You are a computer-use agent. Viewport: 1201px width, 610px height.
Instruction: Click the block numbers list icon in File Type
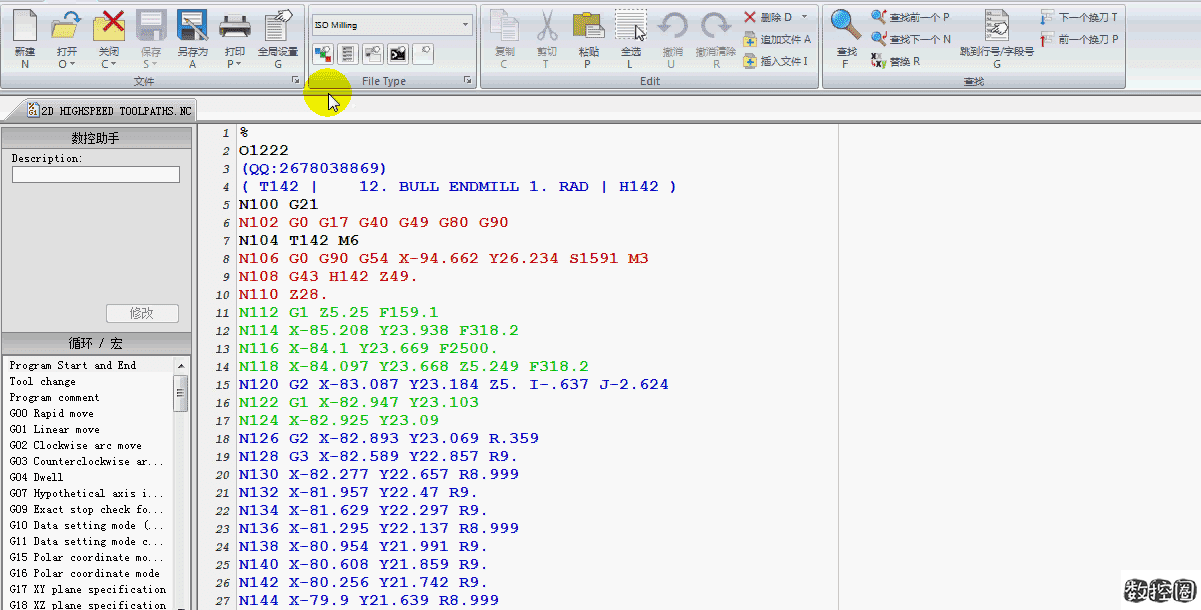click(348, 53)
